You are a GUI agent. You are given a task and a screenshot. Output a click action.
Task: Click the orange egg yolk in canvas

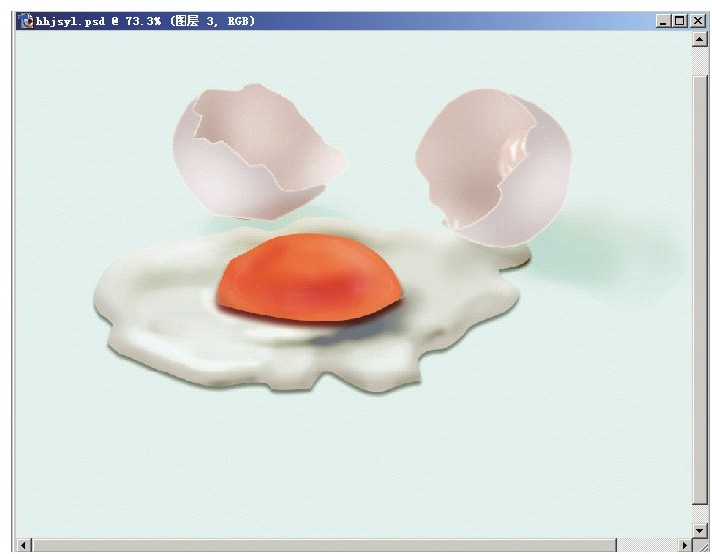[x=309, y=277]
